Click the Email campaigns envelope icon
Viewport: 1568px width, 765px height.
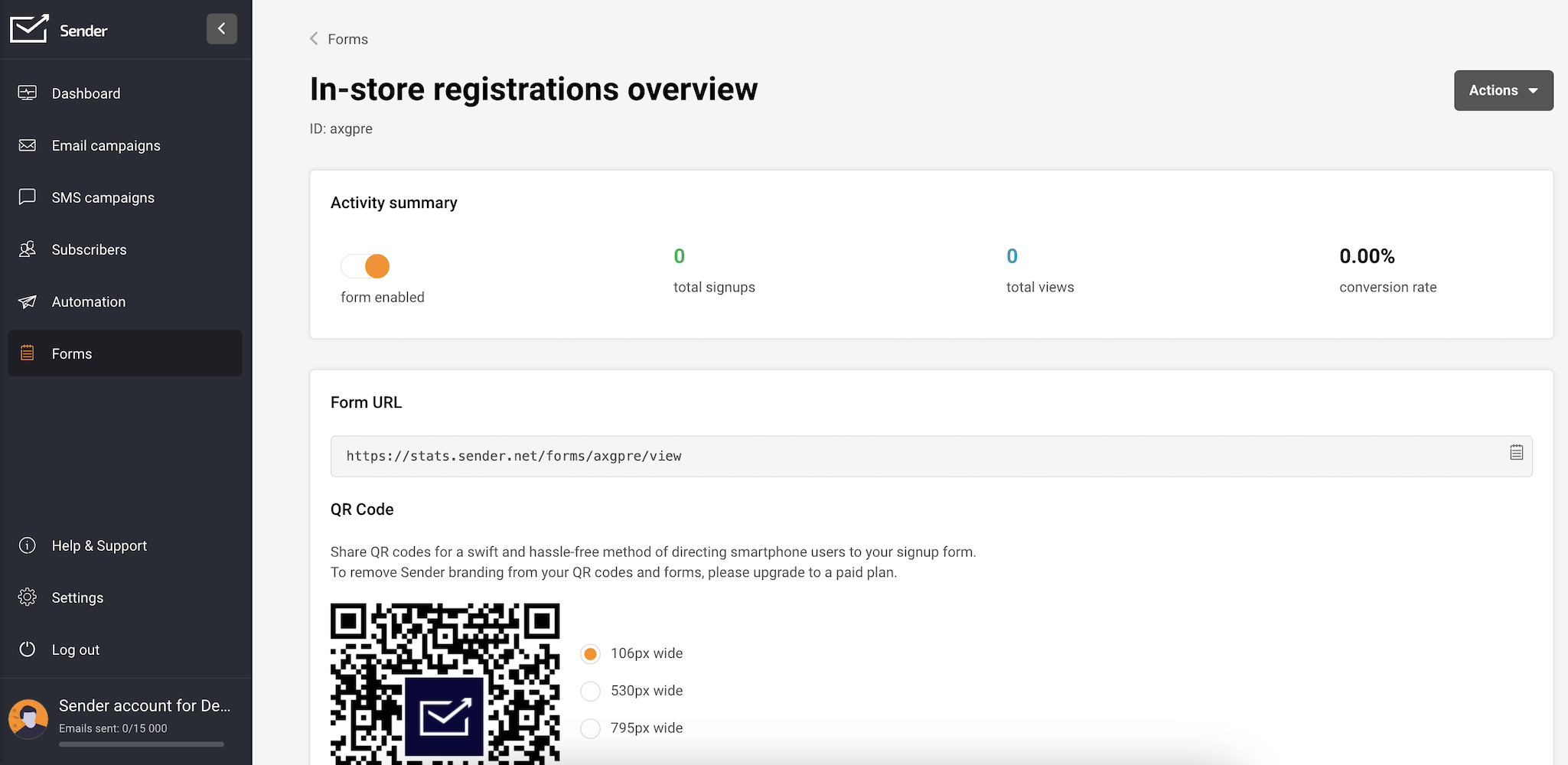point(28,145)
